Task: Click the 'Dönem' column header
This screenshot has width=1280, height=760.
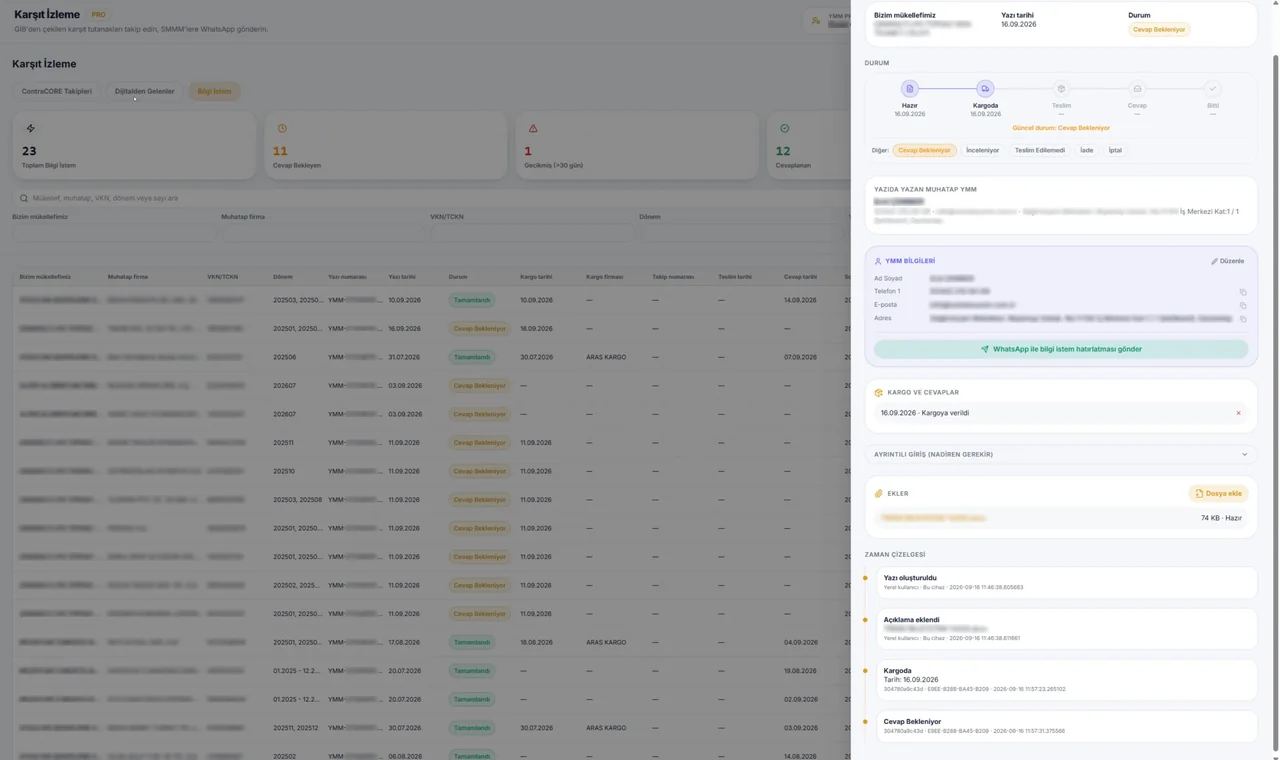Action: pos(283,277)
